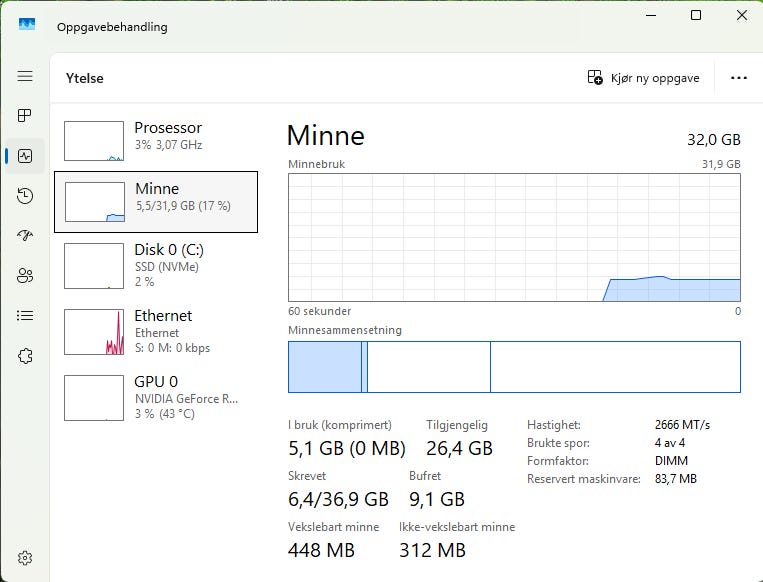
Task: Select Disk 0 (C:) performance entry
Action: point(156,266)
